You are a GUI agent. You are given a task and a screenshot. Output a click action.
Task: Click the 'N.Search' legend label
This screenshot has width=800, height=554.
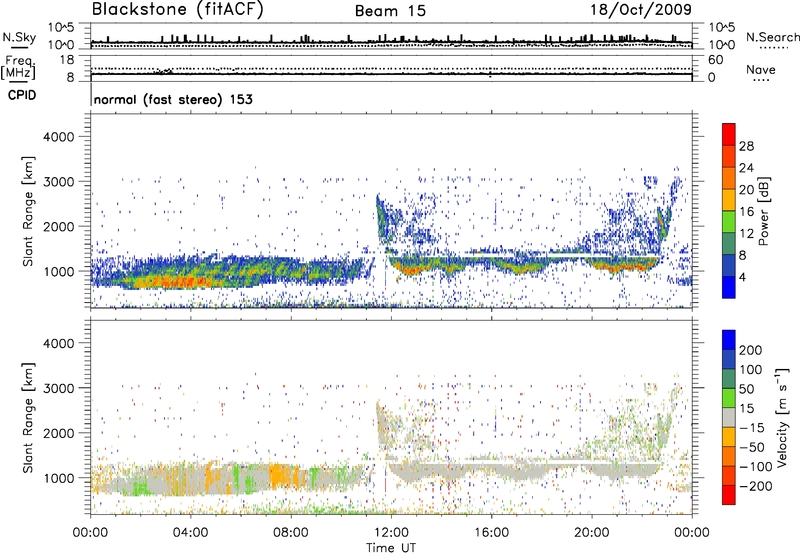pyautogui.click(x=772, y=37)
